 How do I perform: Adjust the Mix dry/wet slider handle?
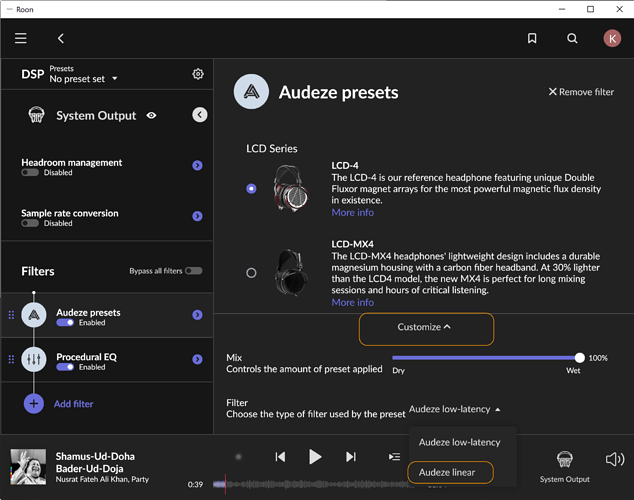point(579,358)
